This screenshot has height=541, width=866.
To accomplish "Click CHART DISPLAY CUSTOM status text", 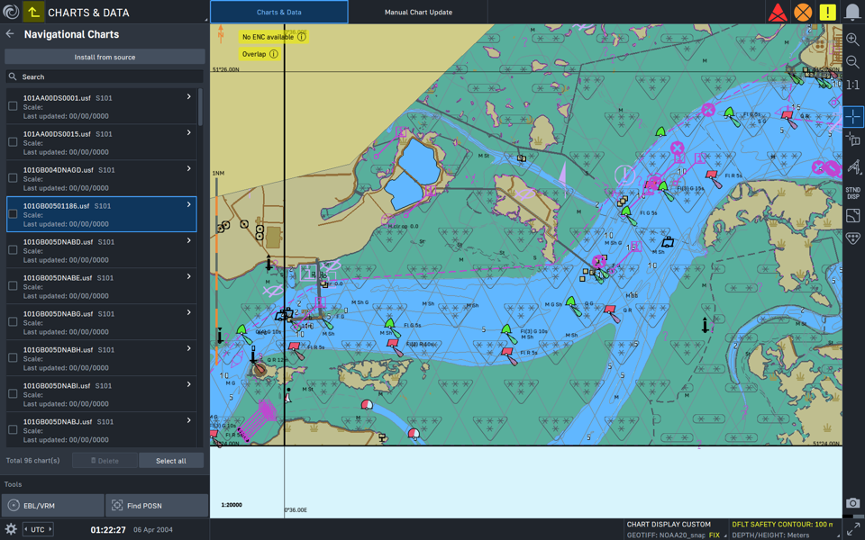I will 669,524.
